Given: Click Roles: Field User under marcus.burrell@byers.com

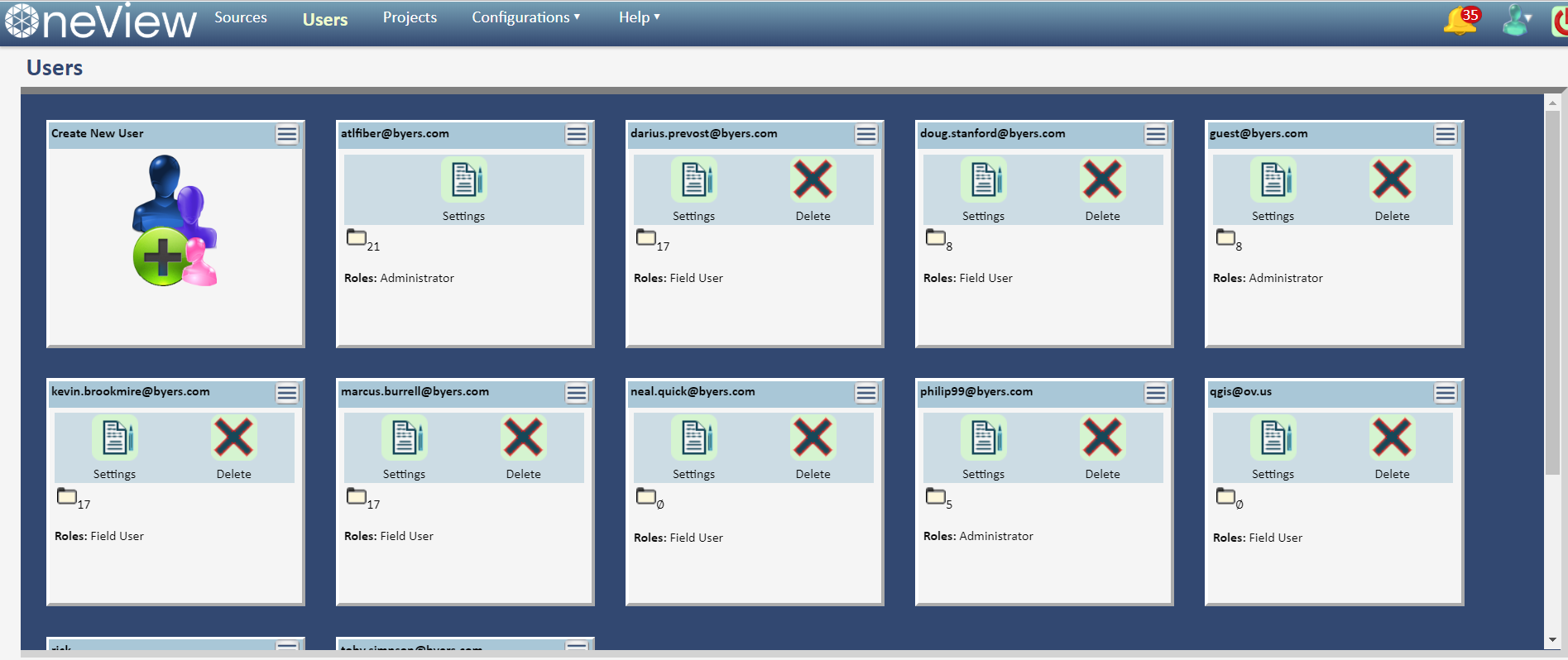Looking at the screenshot, I should coord(389,536).
